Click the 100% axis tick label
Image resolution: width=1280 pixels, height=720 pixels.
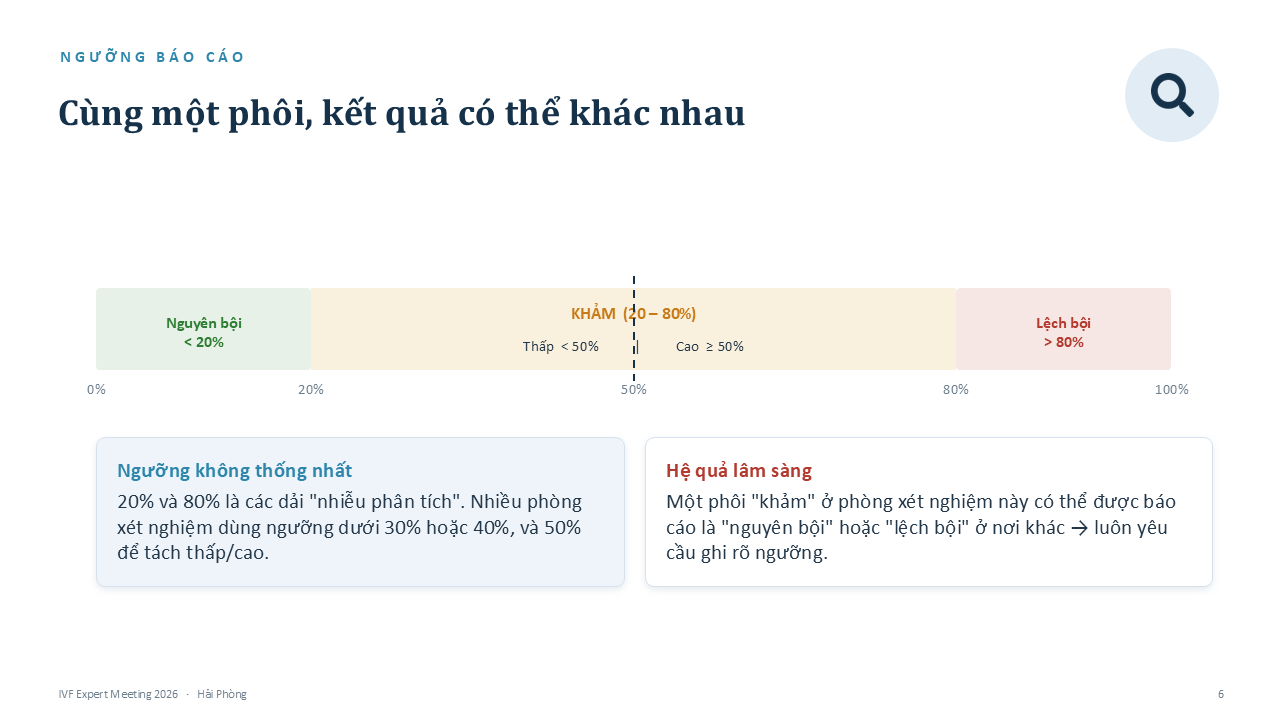1172,390
